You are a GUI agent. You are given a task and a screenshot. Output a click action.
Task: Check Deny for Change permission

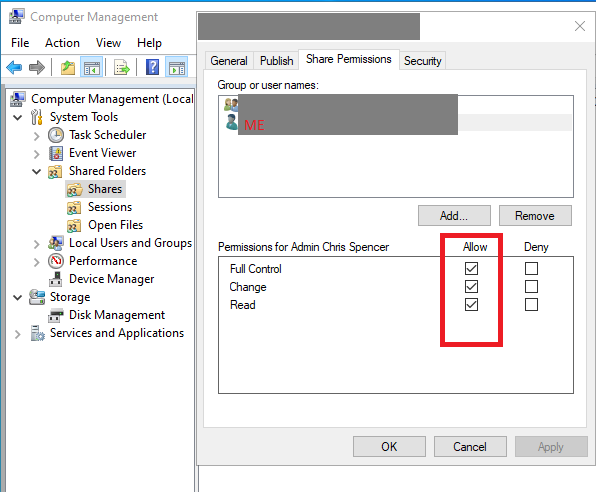[531, 286]
